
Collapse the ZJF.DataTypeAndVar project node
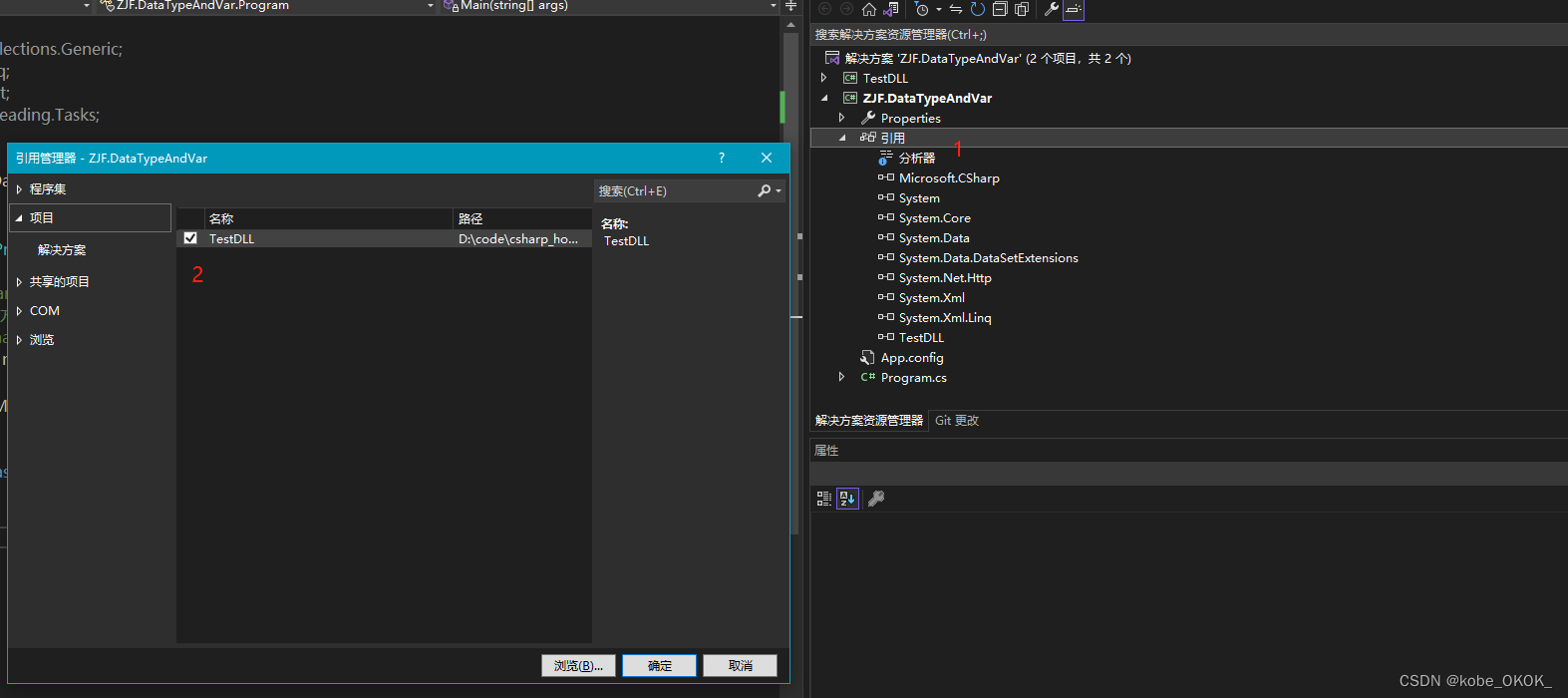pyautogui.click(x=824, y=98)
